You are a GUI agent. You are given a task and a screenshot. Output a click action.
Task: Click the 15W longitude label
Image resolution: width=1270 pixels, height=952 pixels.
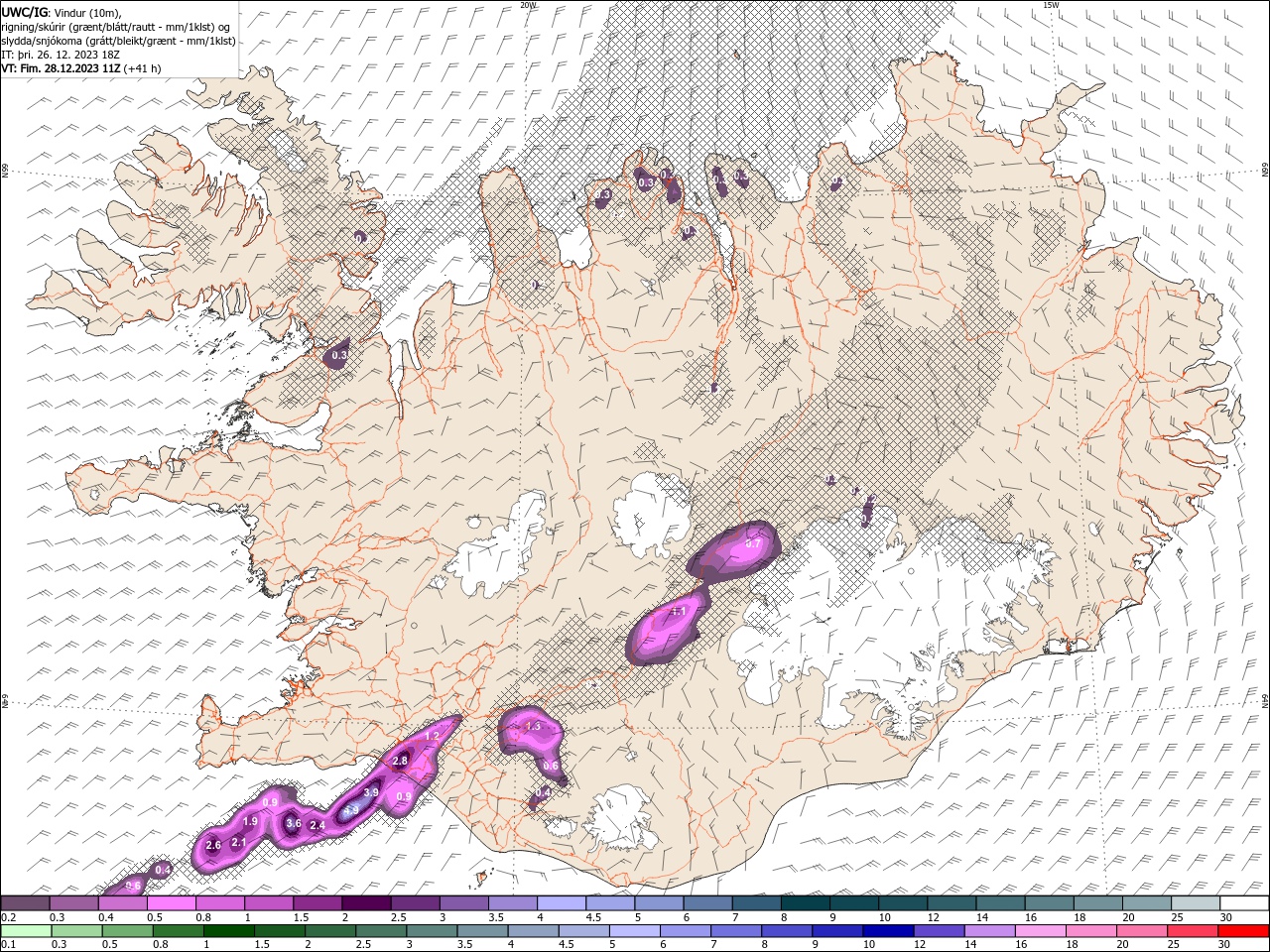(1051, 5)
